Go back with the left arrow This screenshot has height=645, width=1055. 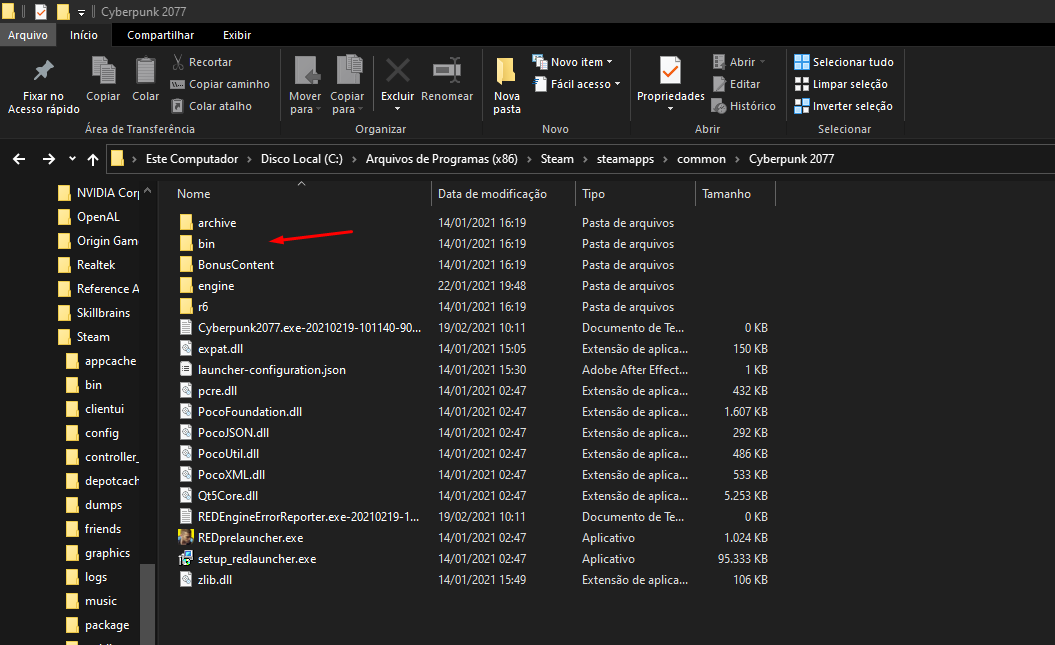pos(19,159)
